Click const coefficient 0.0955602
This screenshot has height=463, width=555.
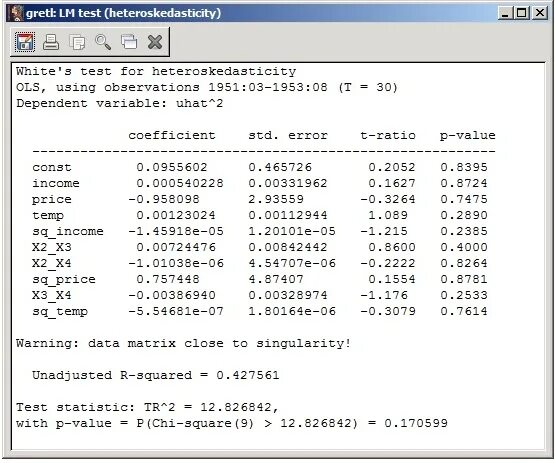click(172, 167)
